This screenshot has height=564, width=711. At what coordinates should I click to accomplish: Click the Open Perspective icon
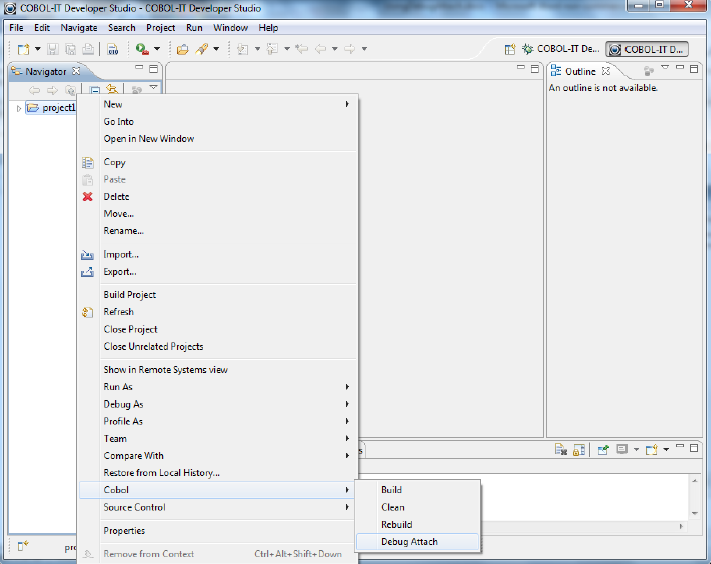pyautogui.click(x=510, y=49)
